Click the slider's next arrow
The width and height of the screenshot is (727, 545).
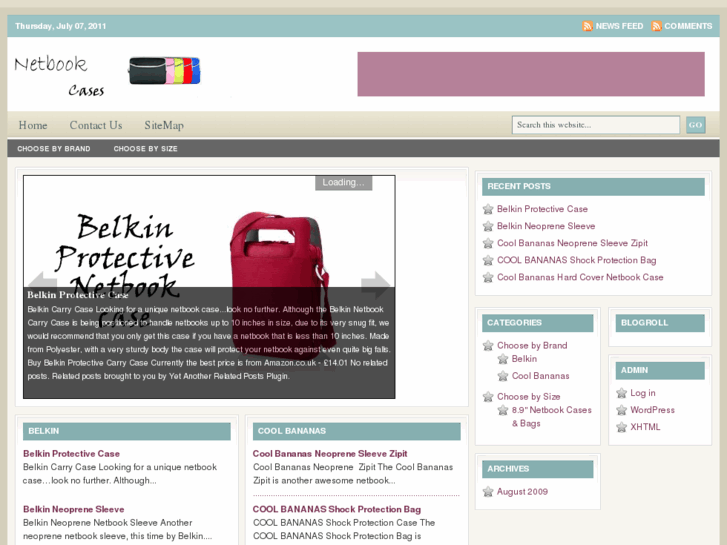[x=376, y=284]
